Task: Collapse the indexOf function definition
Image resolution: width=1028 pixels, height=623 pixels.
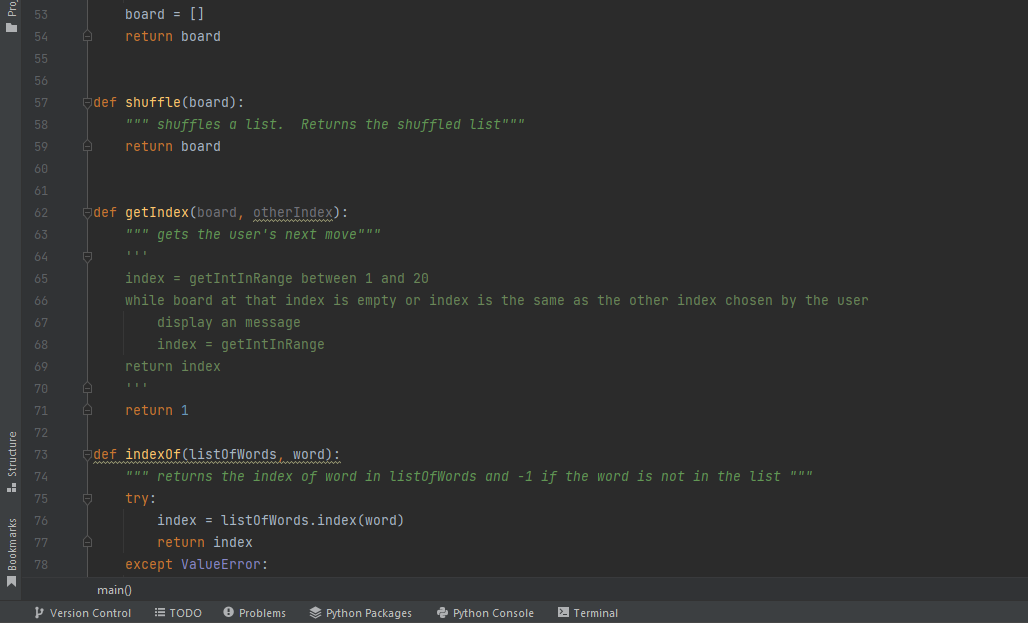Action: (x=87, y=454)
